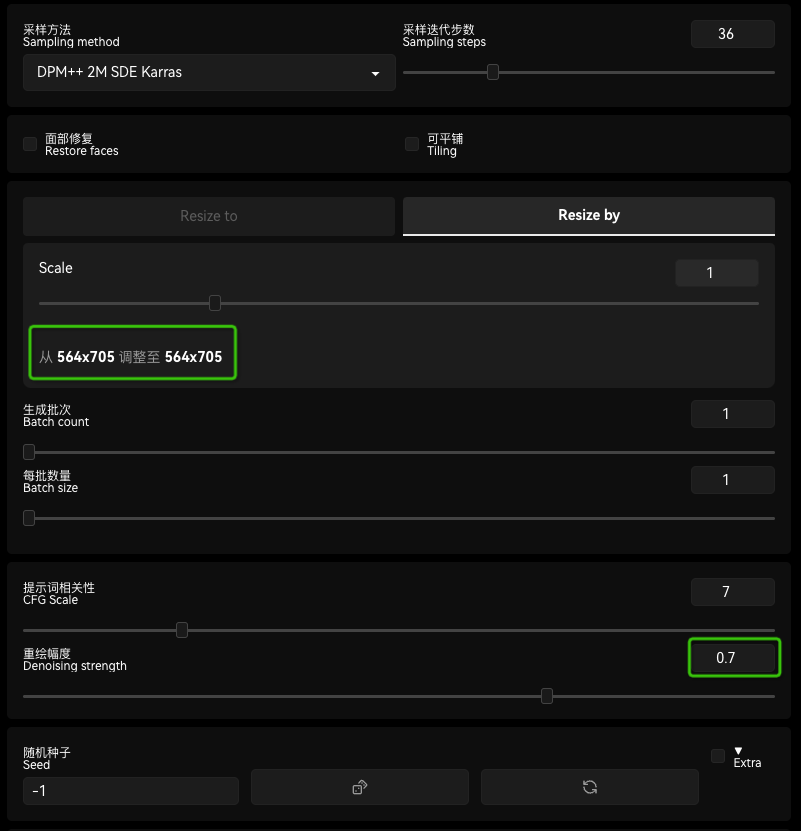Image resolution: width=801 pixels, height=831 pixels.
Task: Click the dice icon to randomize seed
Action: coord(359,787)
